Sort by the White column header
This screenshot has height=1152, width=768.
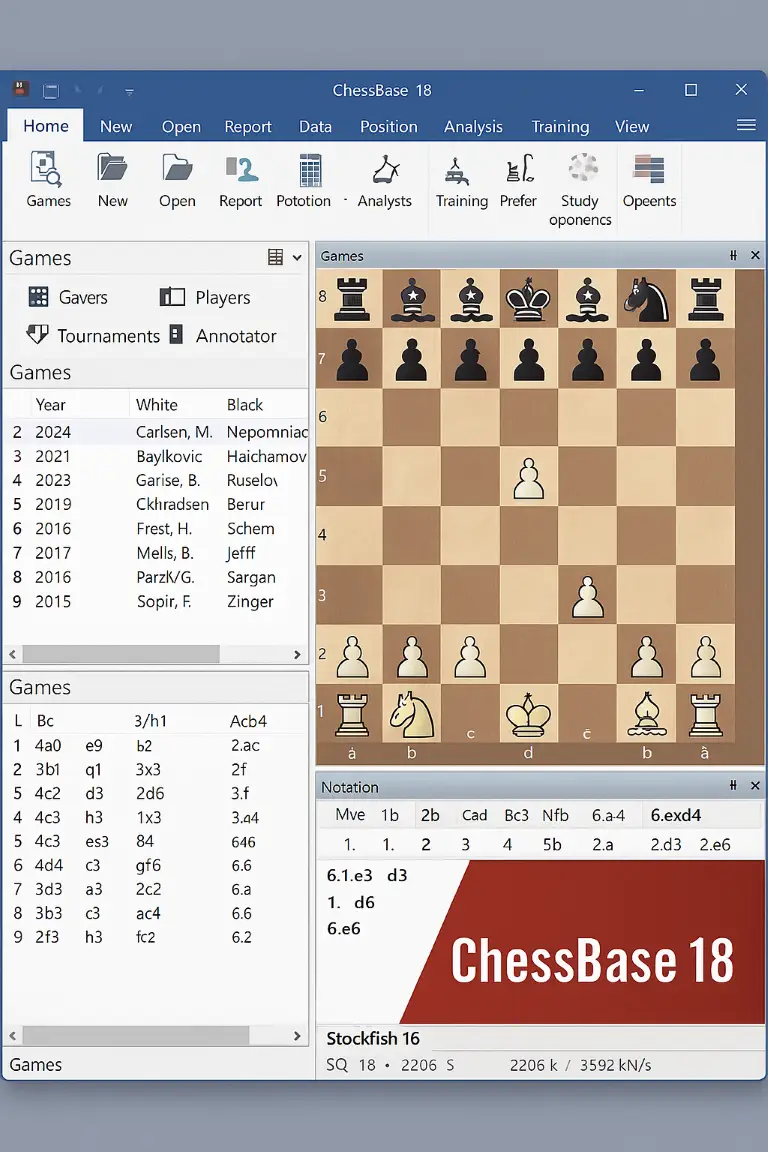point(157,405)
